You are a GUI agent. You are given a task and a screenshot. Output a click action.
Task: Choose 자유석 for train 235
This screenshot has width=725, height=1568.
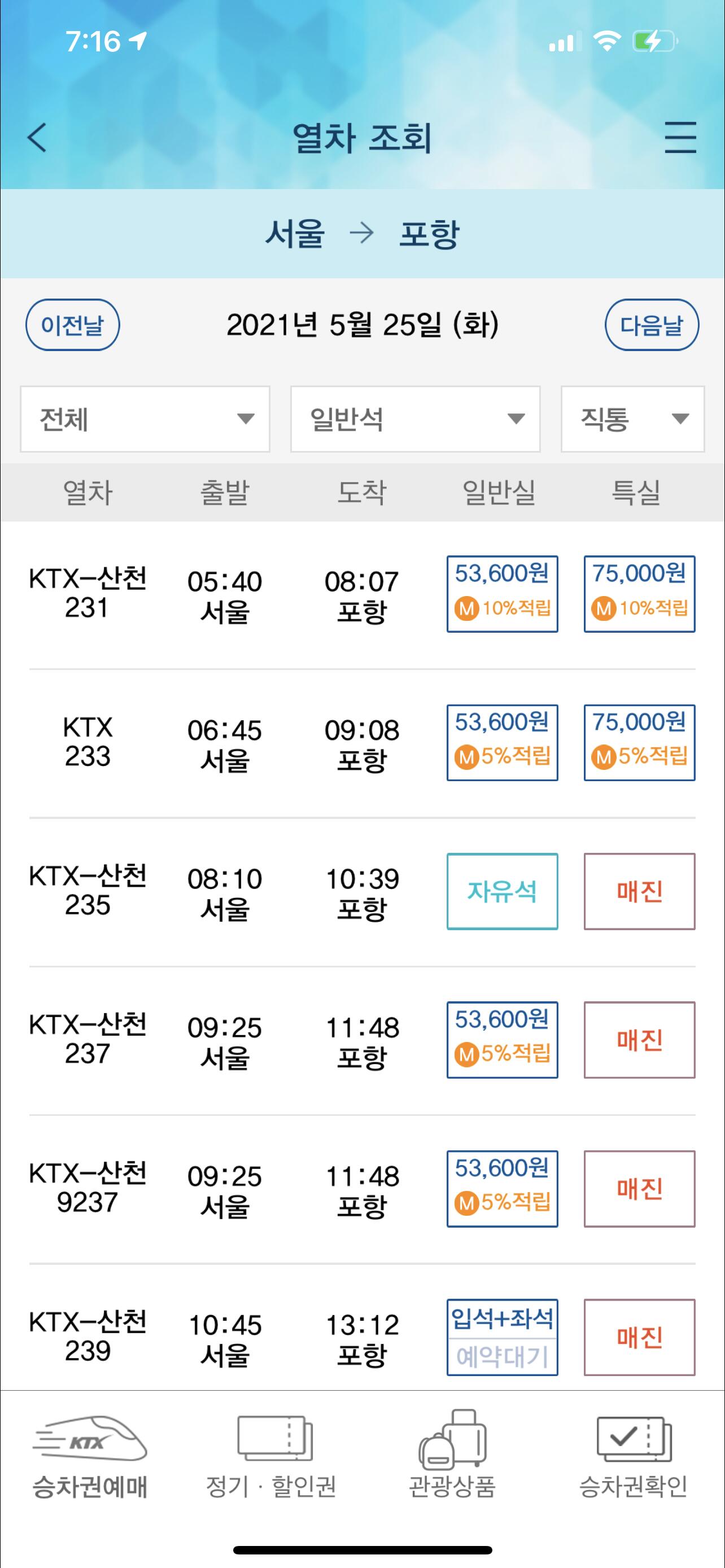[x=502, y=891]
